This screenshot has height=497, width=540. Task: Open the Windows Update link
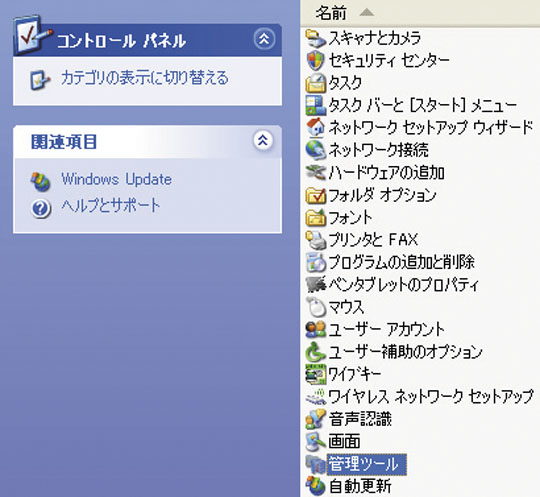click(116, 179)
